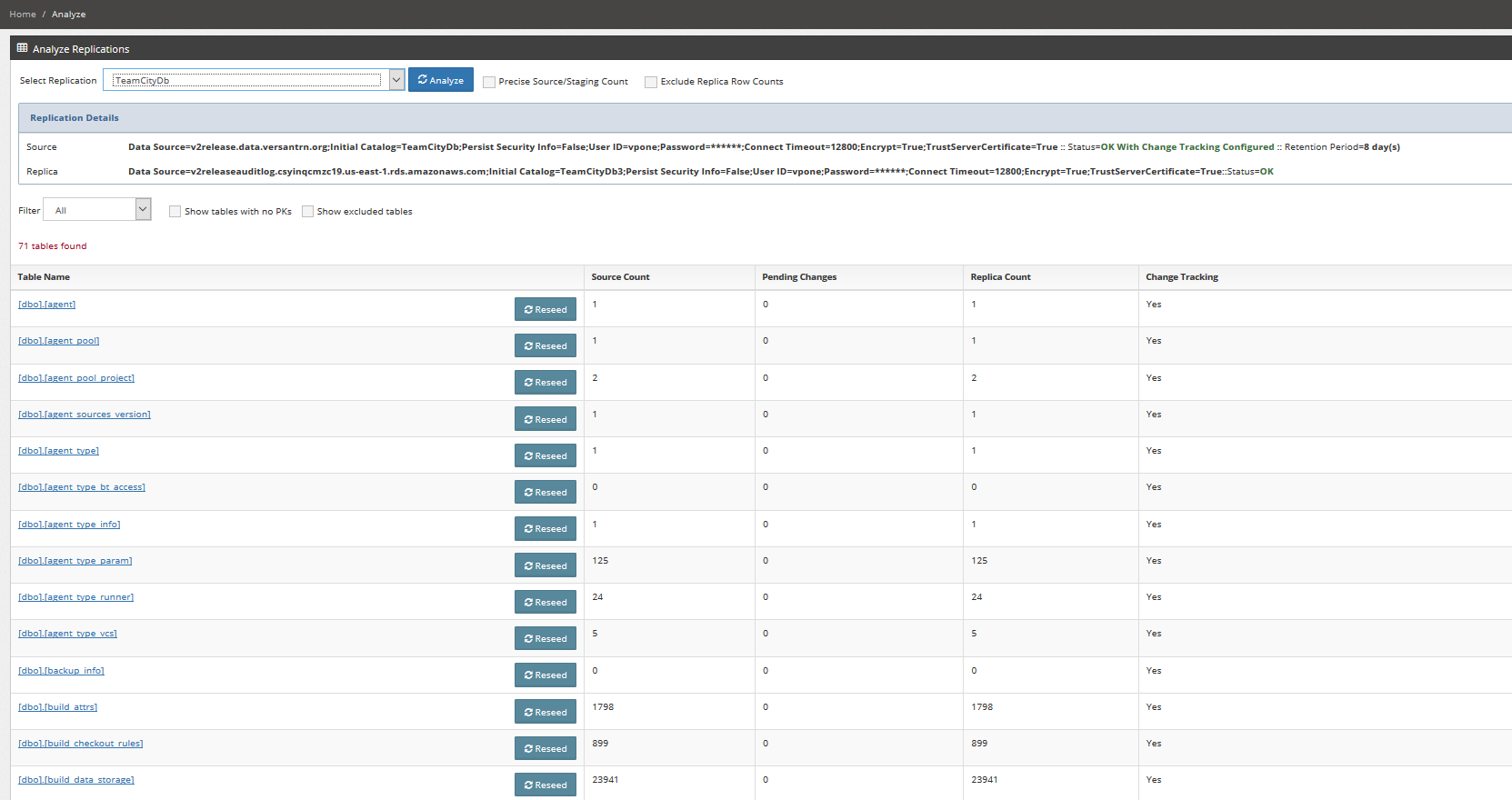Enable Precise Source/Staging Count checkbox
Screen dimensions: 1512x800
coord(489,82)
